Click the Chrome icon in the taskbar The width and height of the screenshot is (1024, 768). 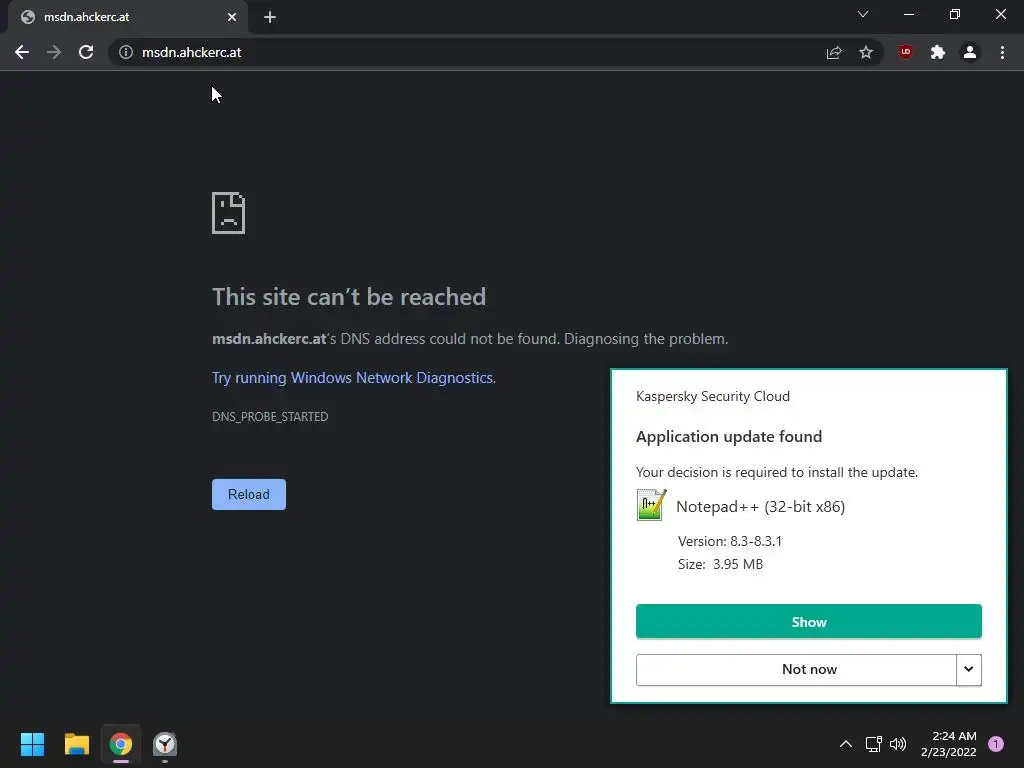[121, 744]
